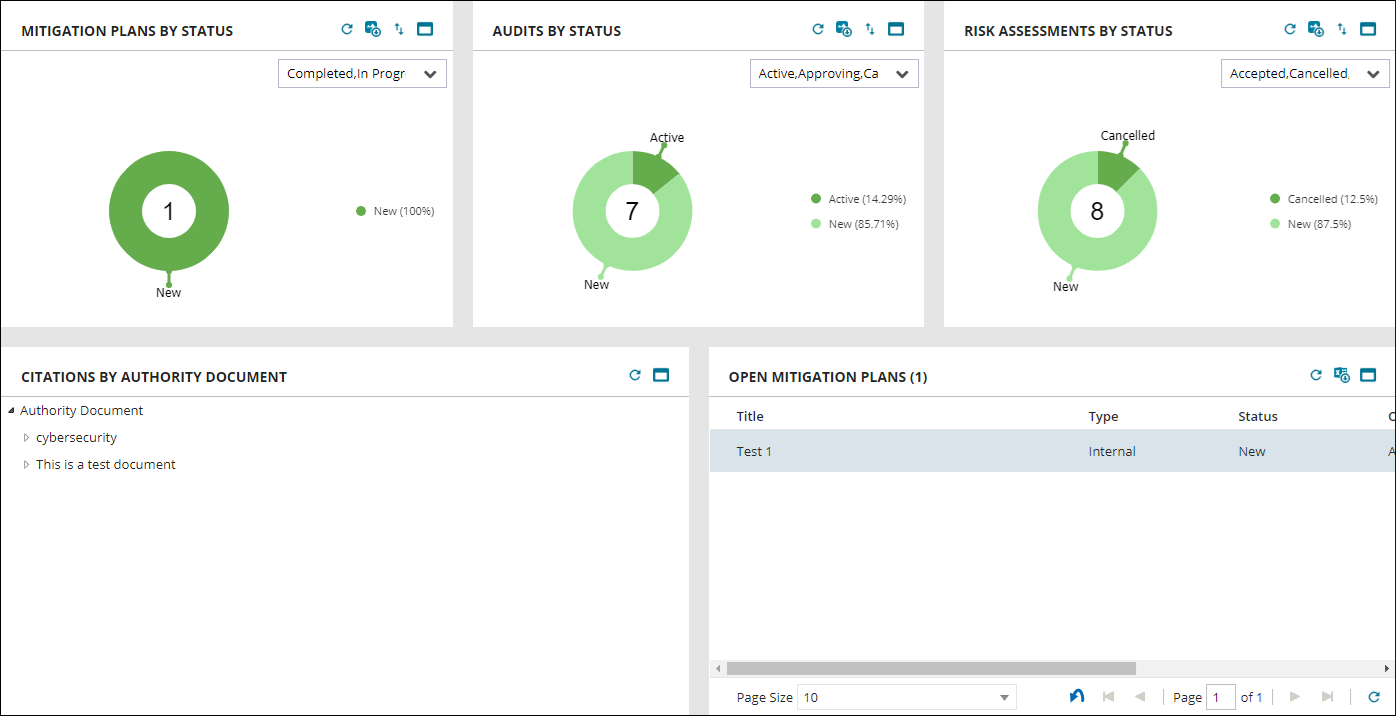Maximize the Audits by Status widget
This screenshot has height=716, width=1396.
click(895, 29)
